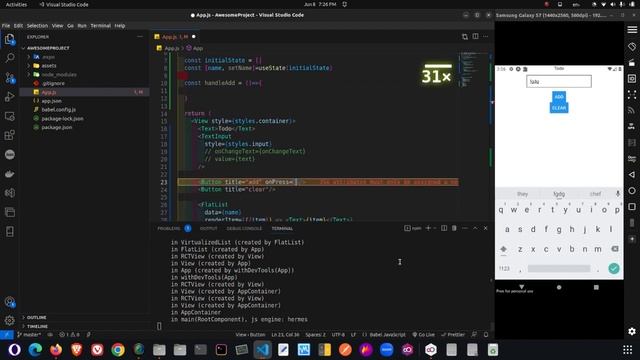Screen dimensions: 640x360
Task: Open the Source Control view
Action: point(10,77)
